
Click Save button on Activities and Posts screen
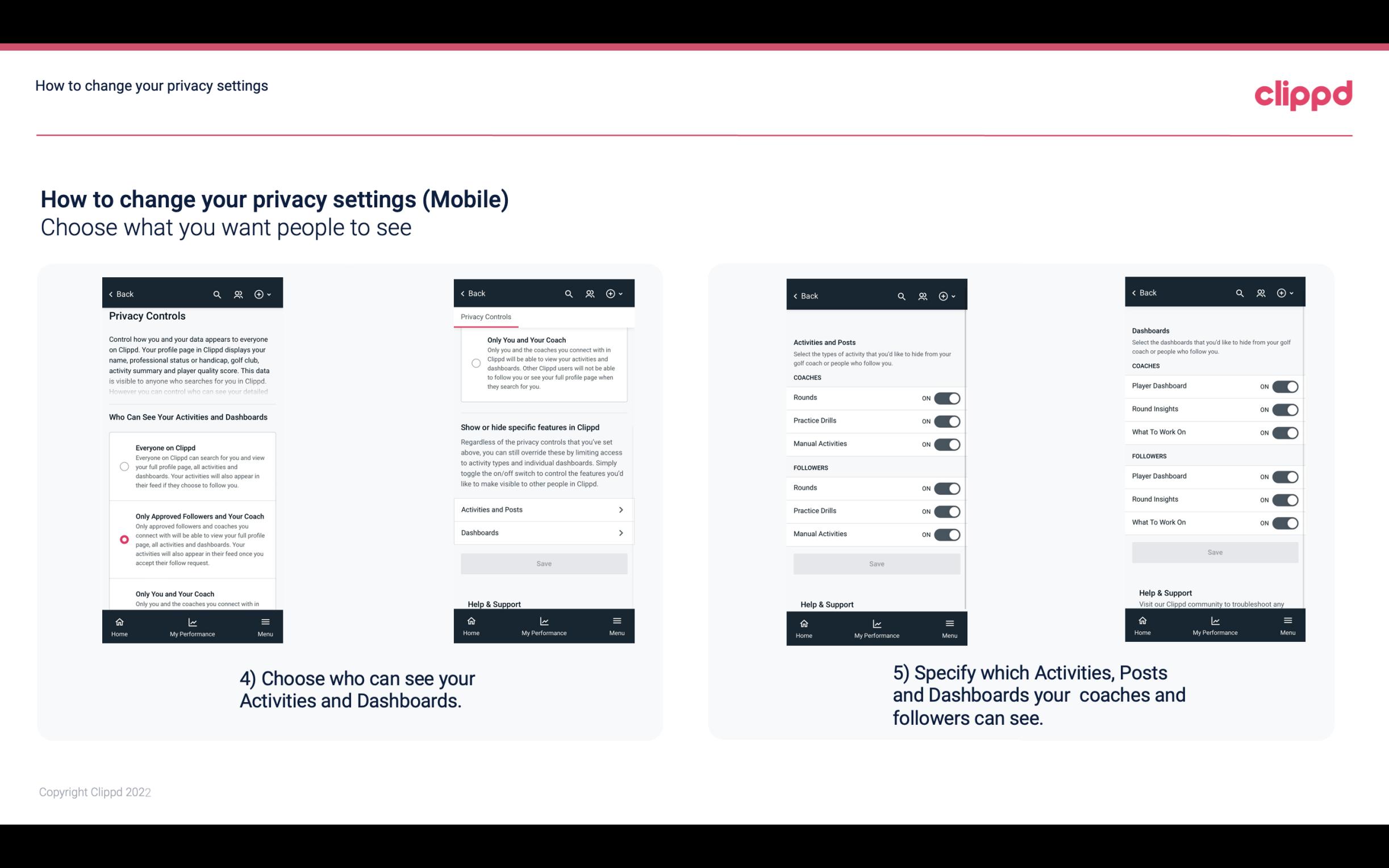(x=876, y=563)
